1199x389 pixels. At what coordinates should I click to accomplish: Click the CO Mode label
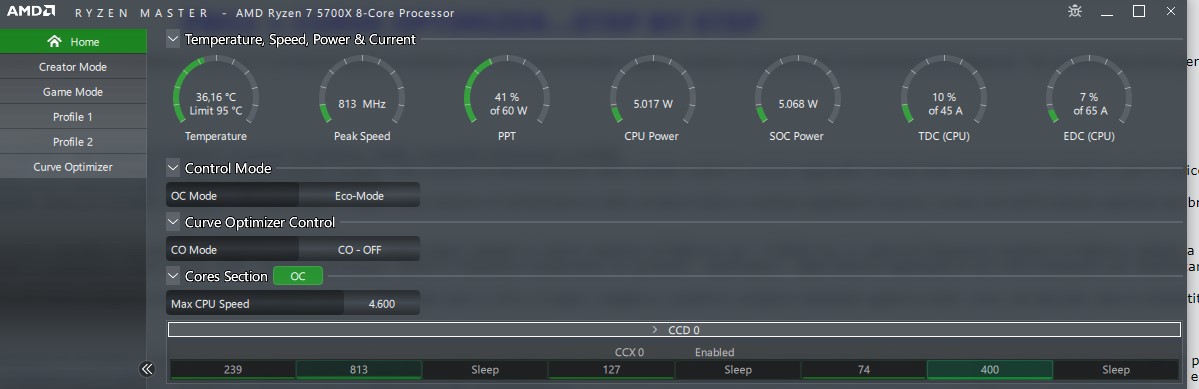[194, 250]
